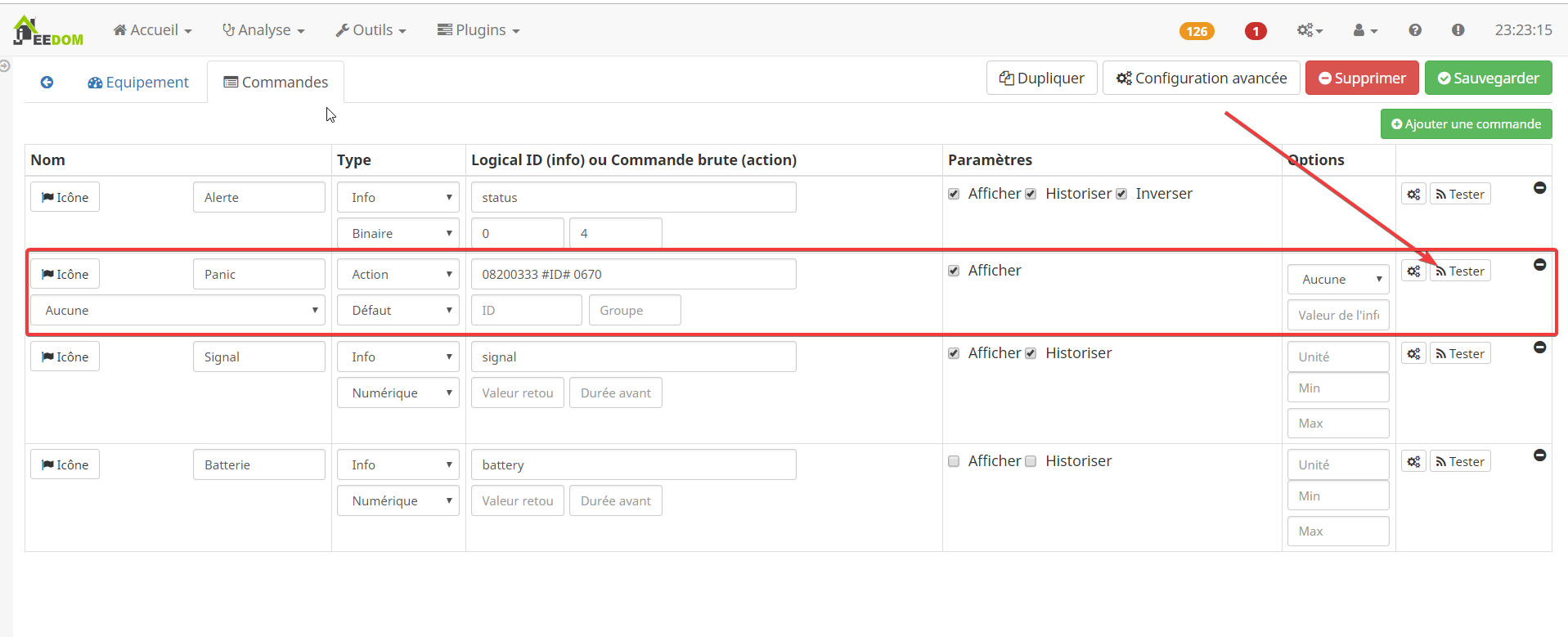The width and height of the screenshot is (1568, 637).
Task: Choose an icon for the Batterie command
Action: 65,464
